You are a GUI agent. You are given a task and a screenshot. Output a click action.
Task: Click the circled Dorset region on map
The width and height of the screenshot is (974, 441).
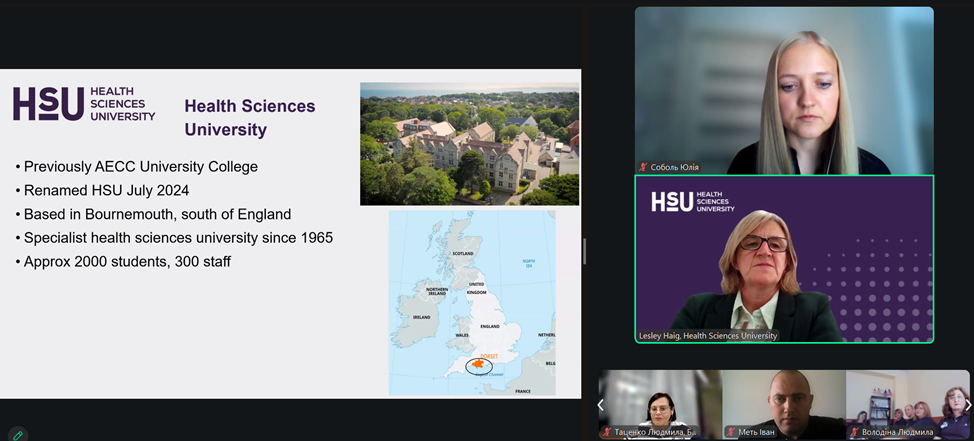[x=479, y=365]
